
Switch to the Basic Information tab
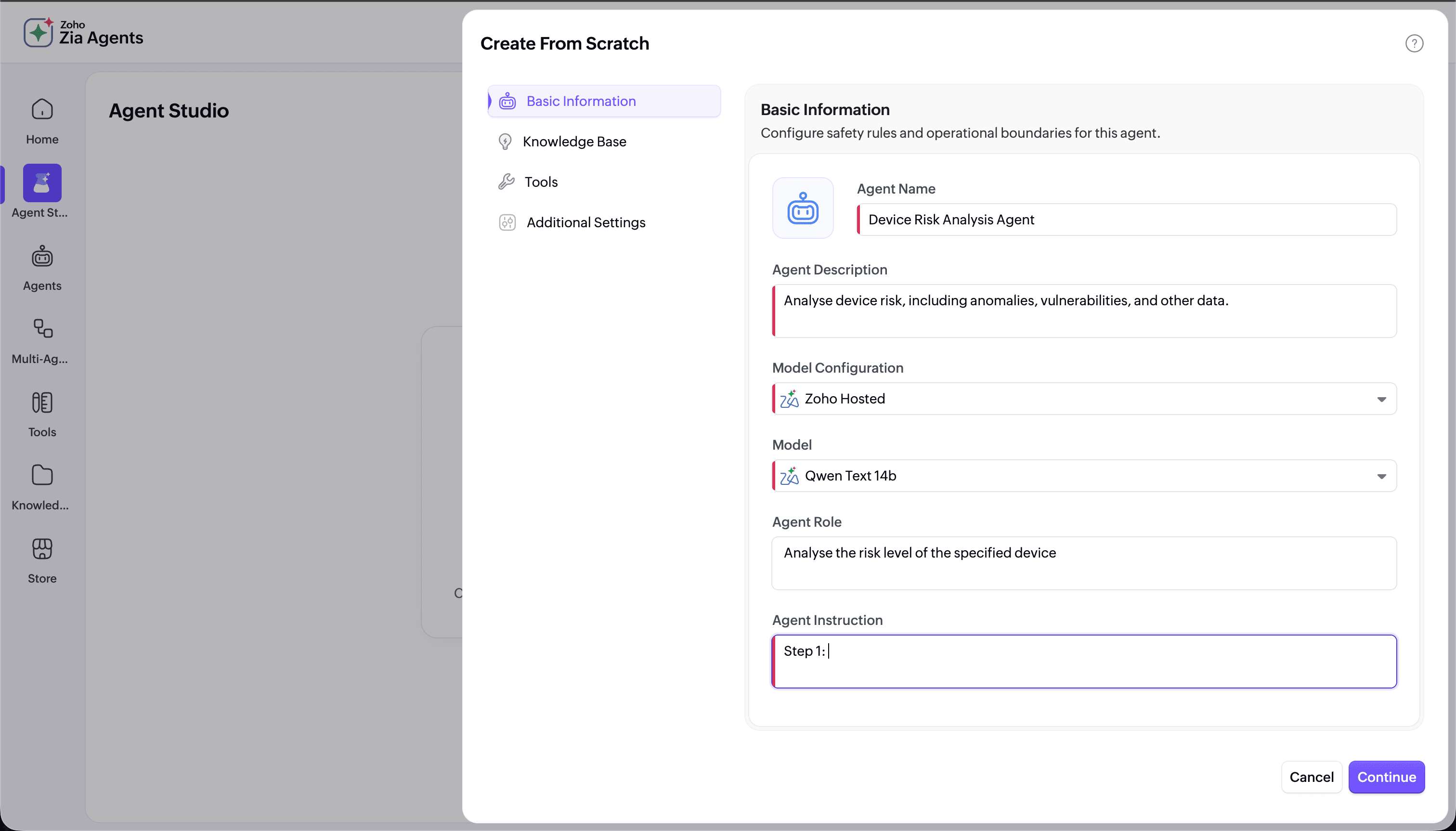click(604, 101)
